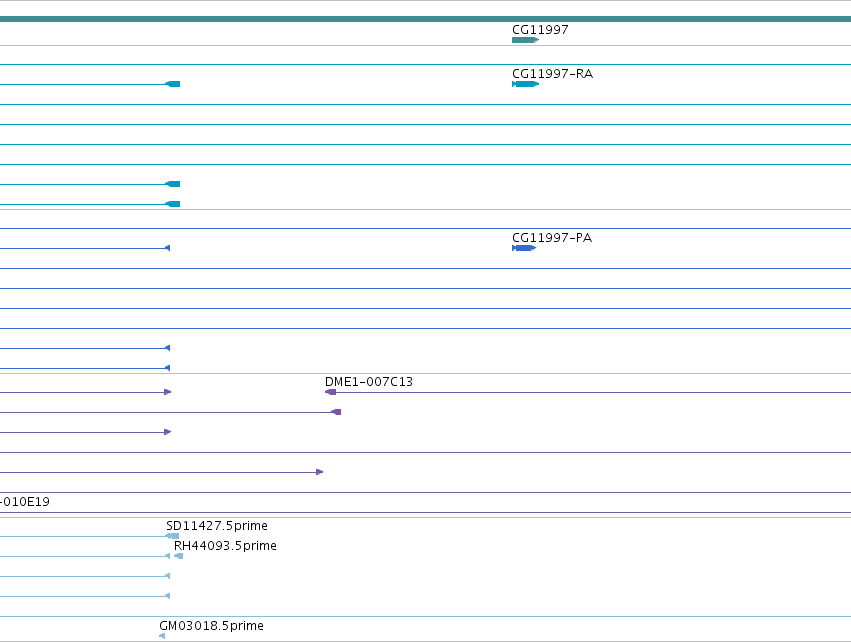Select the purple DME1-007C13 end glyph

(330, 392)
